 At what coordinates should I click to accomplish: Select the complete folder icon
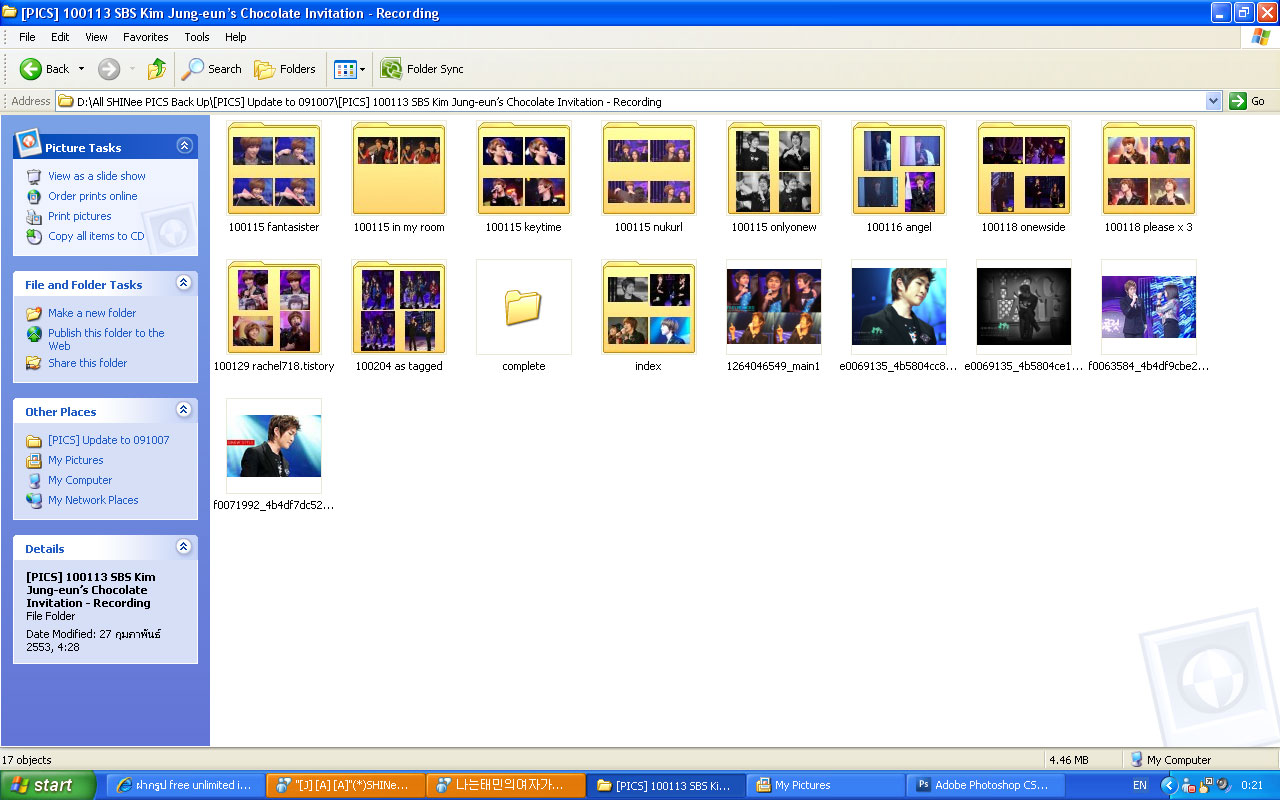[523, 307]
